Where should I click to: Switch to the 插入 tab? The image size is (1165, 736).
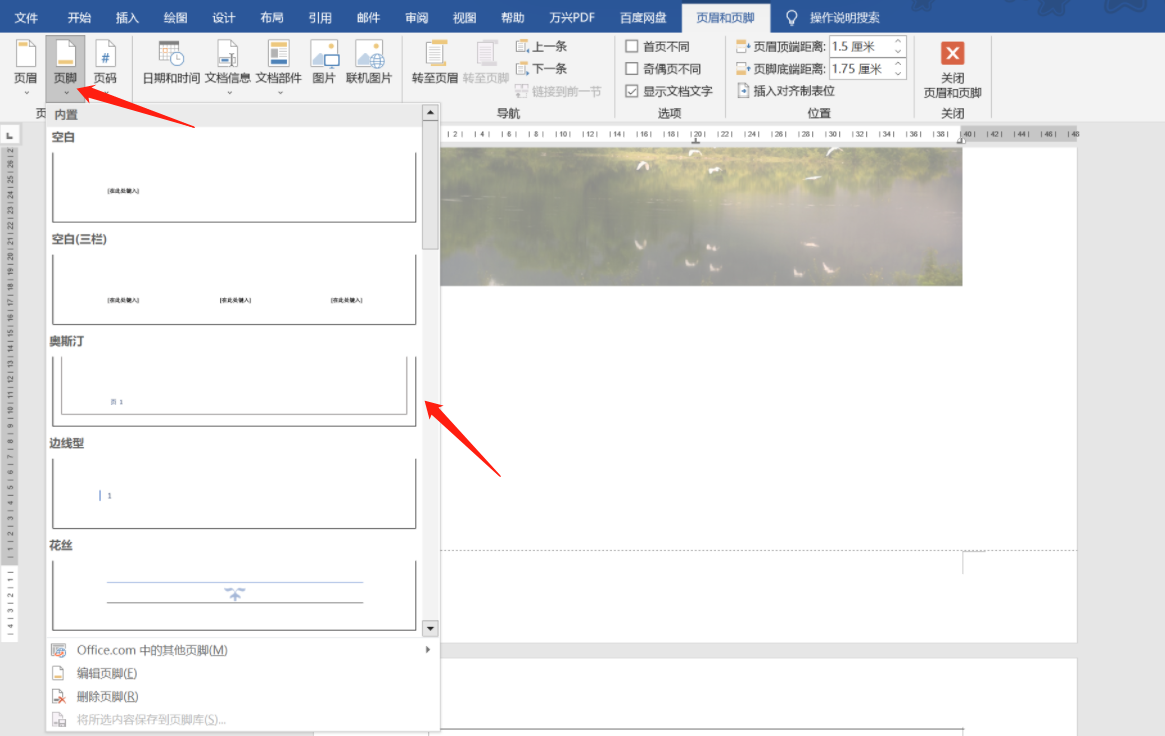(127, 17)
